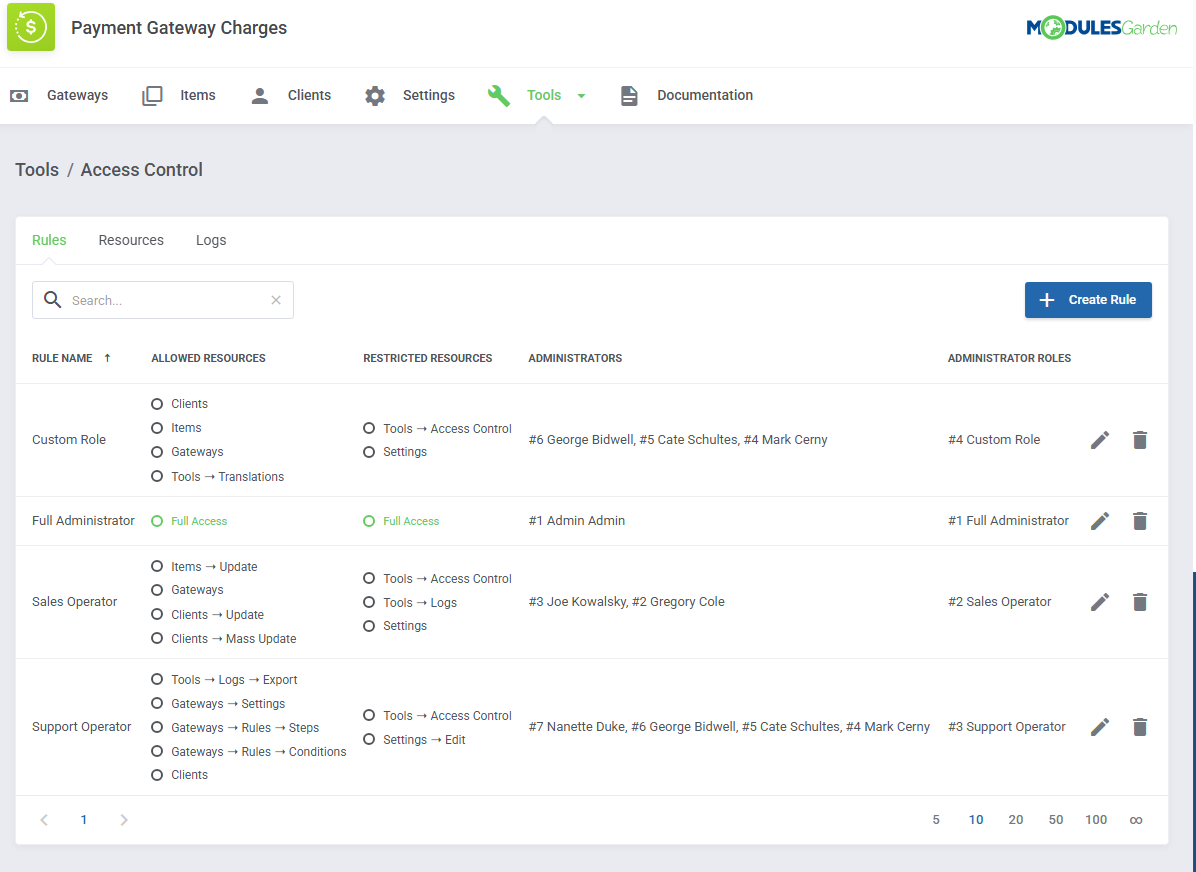Go to previous page chevron
1196x872 pixels.
pyautogui.click(x=44, y=820)
